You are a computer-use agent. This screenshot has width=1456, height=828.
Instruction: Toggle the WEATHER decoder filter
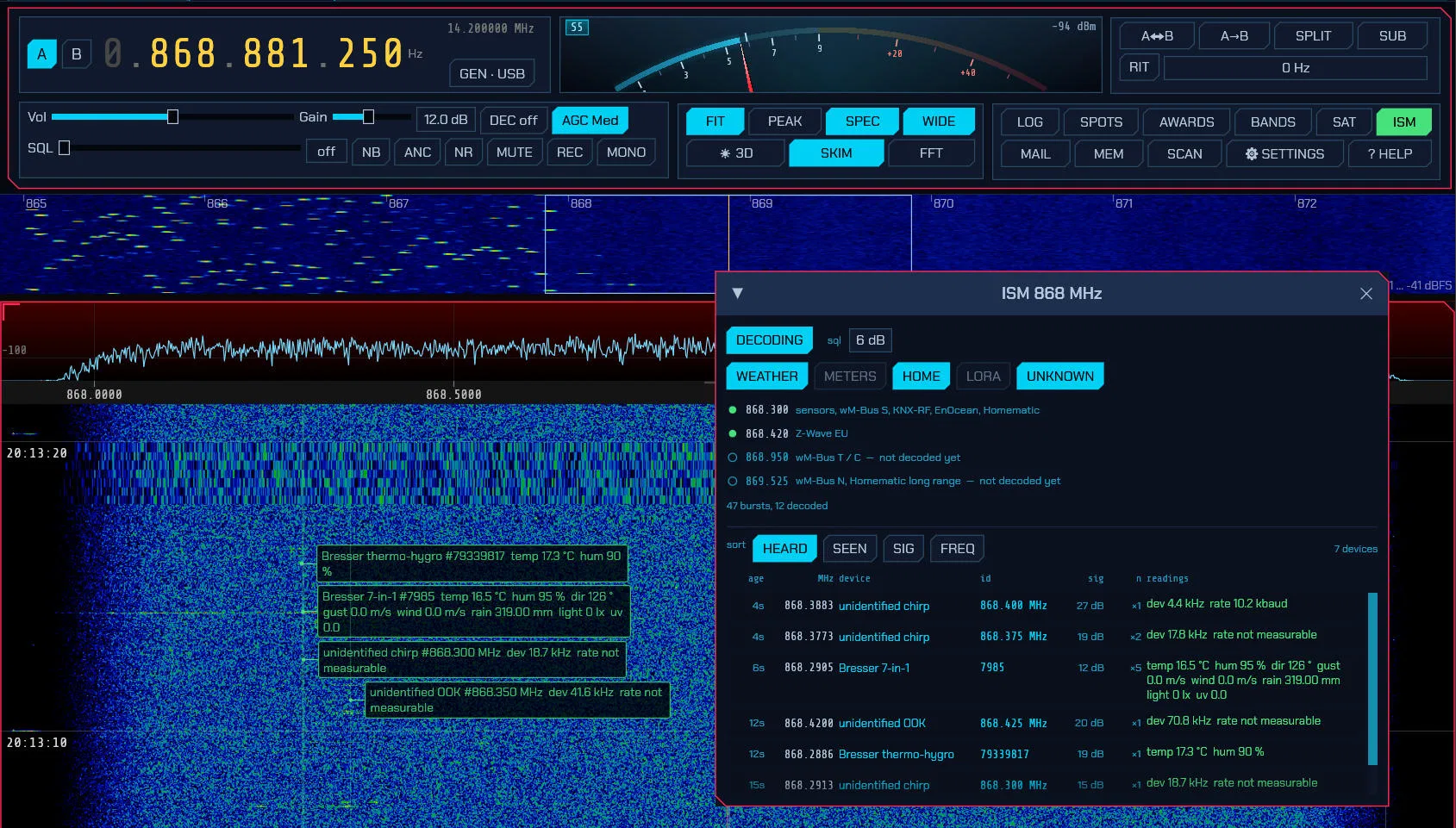[766, 377]
